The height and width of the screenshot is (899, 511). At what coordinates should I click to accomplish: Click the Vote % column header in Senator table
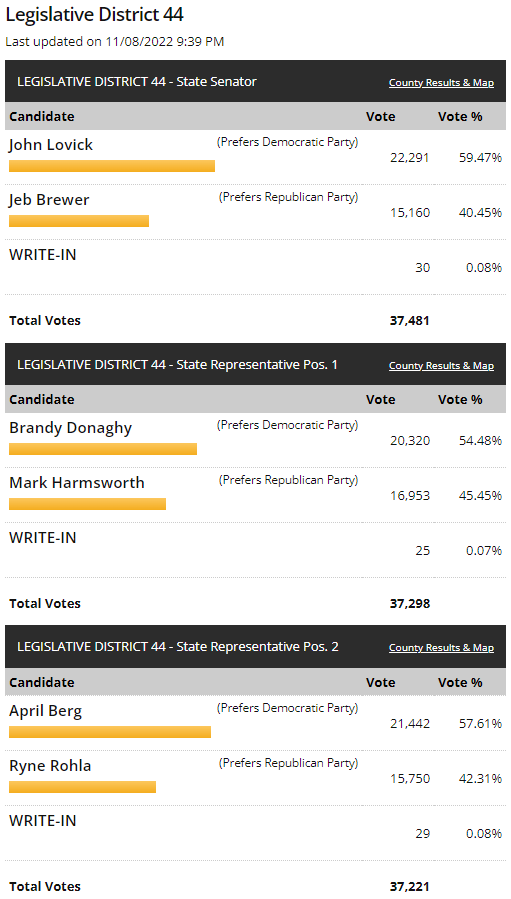(x=460, y=116)
